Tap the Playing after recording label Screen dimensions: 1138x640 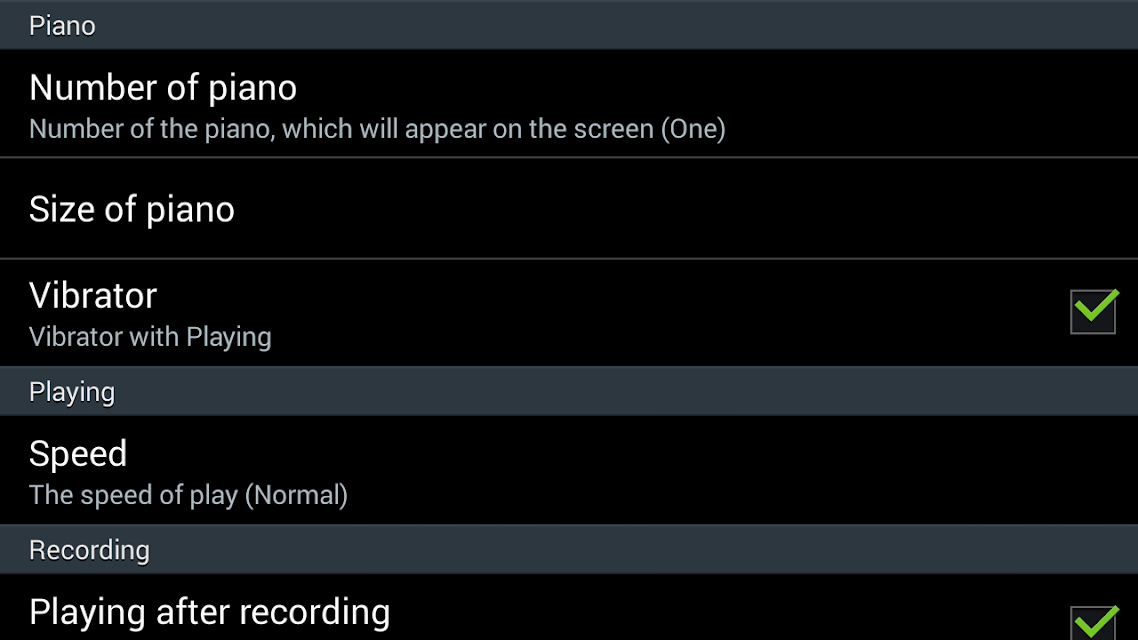tap(209, 611)
